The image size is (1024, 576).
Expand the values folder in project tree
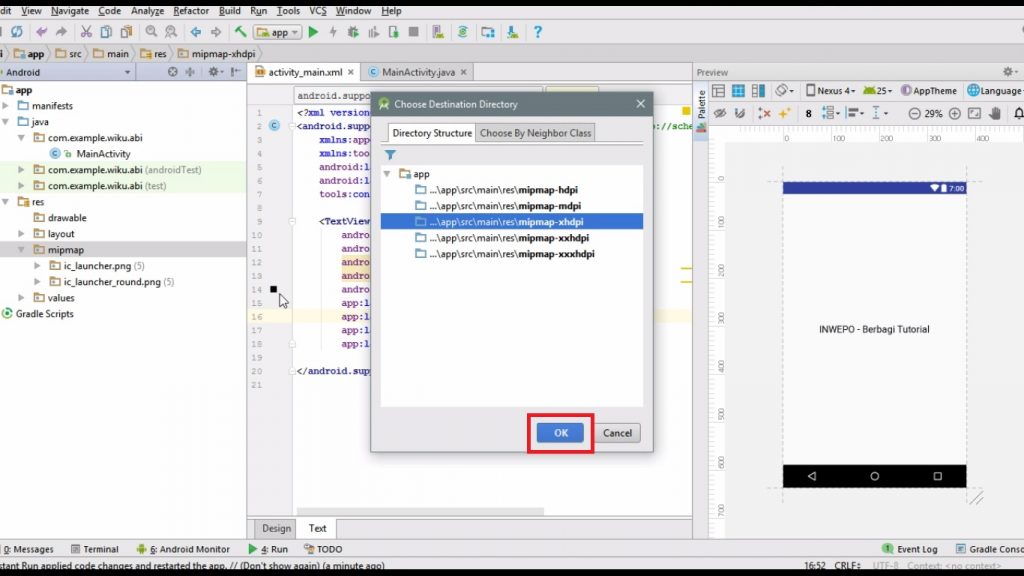click(22, 298)
